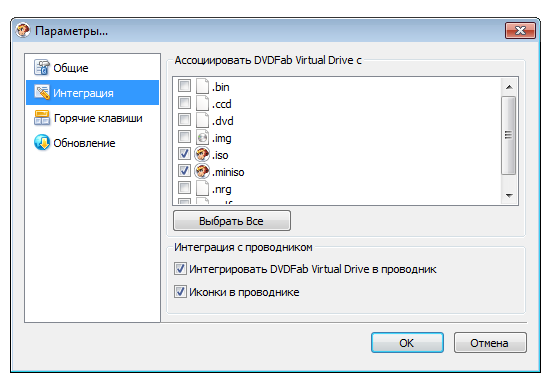This screenshot has width=558, height=385.
Task: Click the Обновление download arrow icon
Action: (x=42, y=142)
